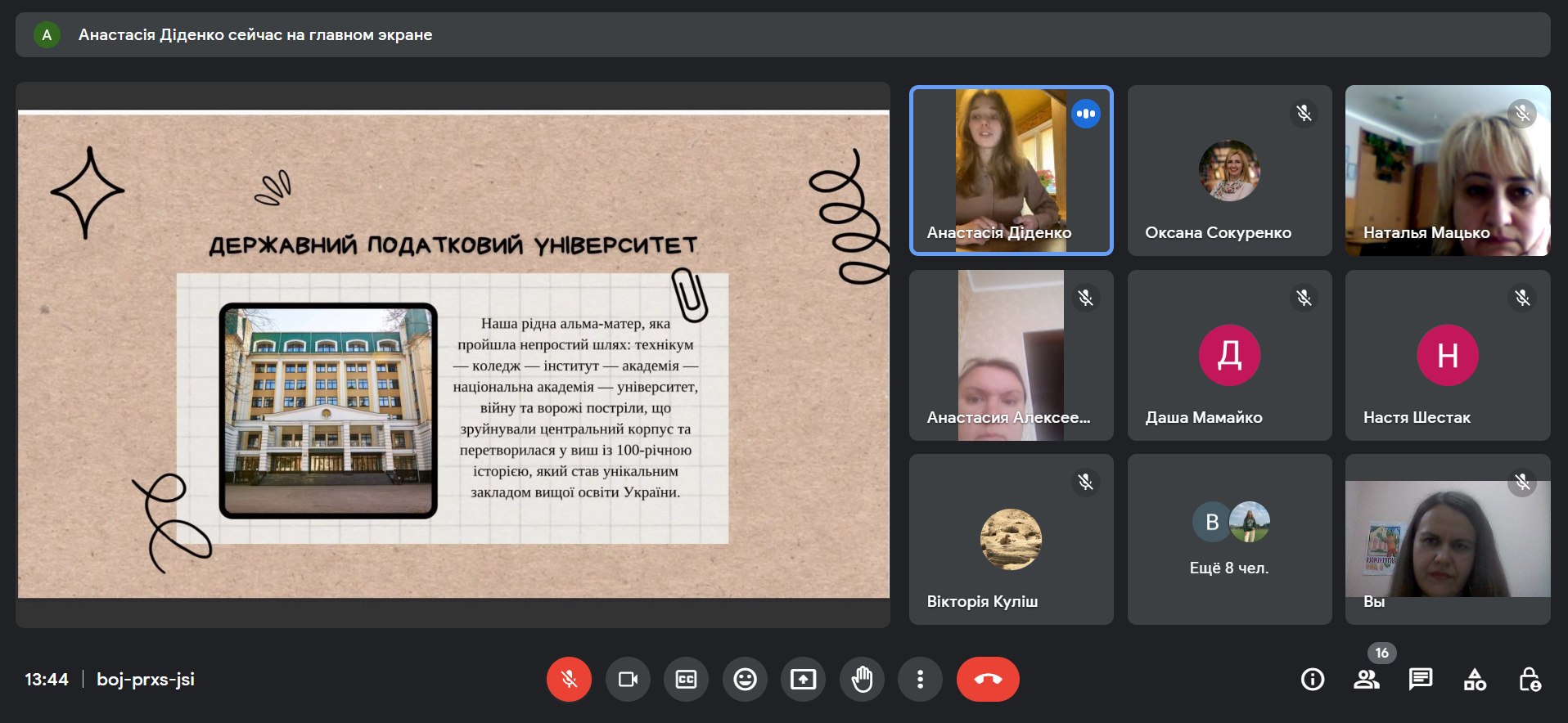Click the Д avatar of Даша Мамайко
The image size is (1568, 723).
click(x=1229, y=355)
